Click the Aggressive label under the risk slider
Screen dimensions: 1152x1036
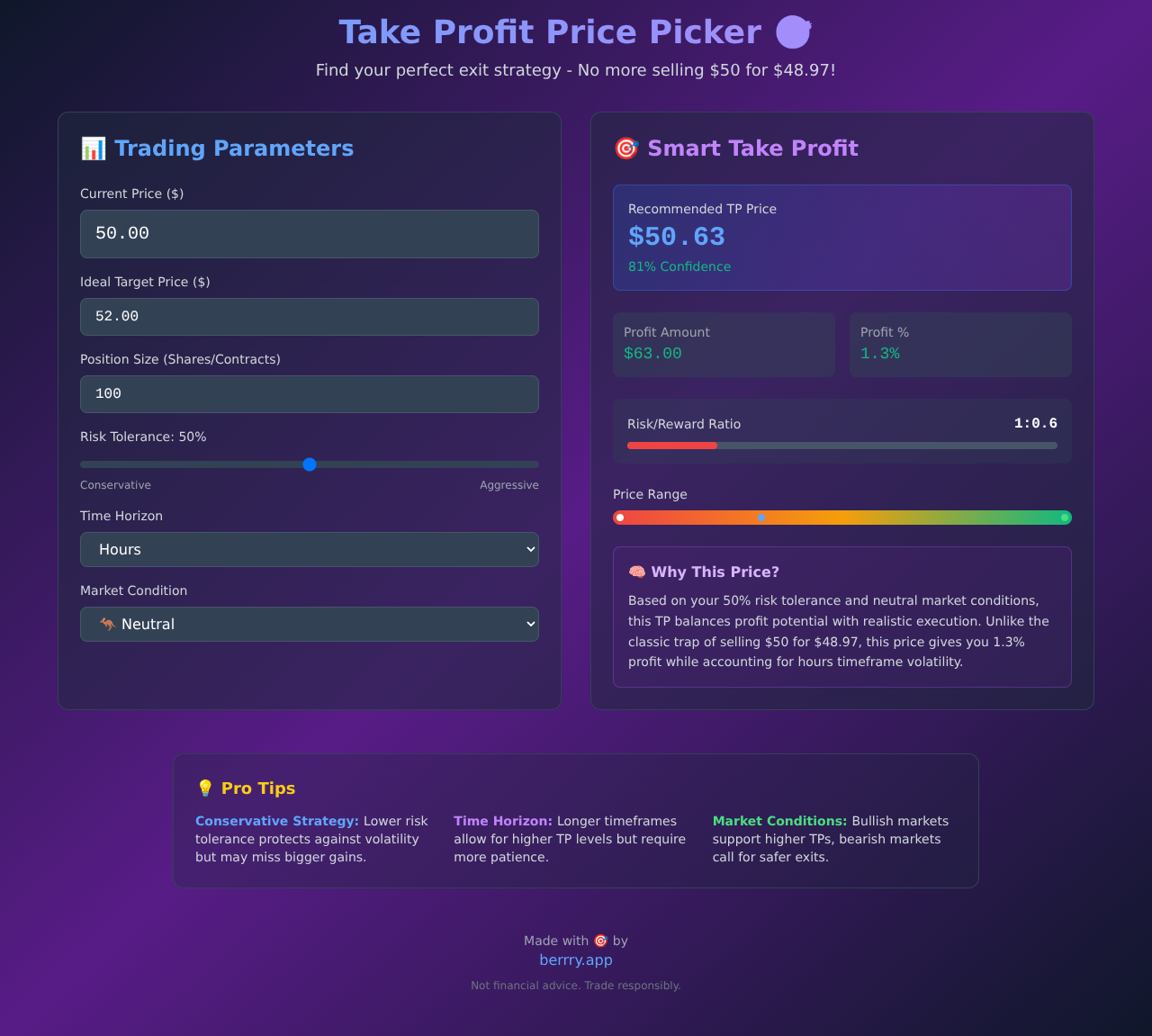tap(508, 484)
